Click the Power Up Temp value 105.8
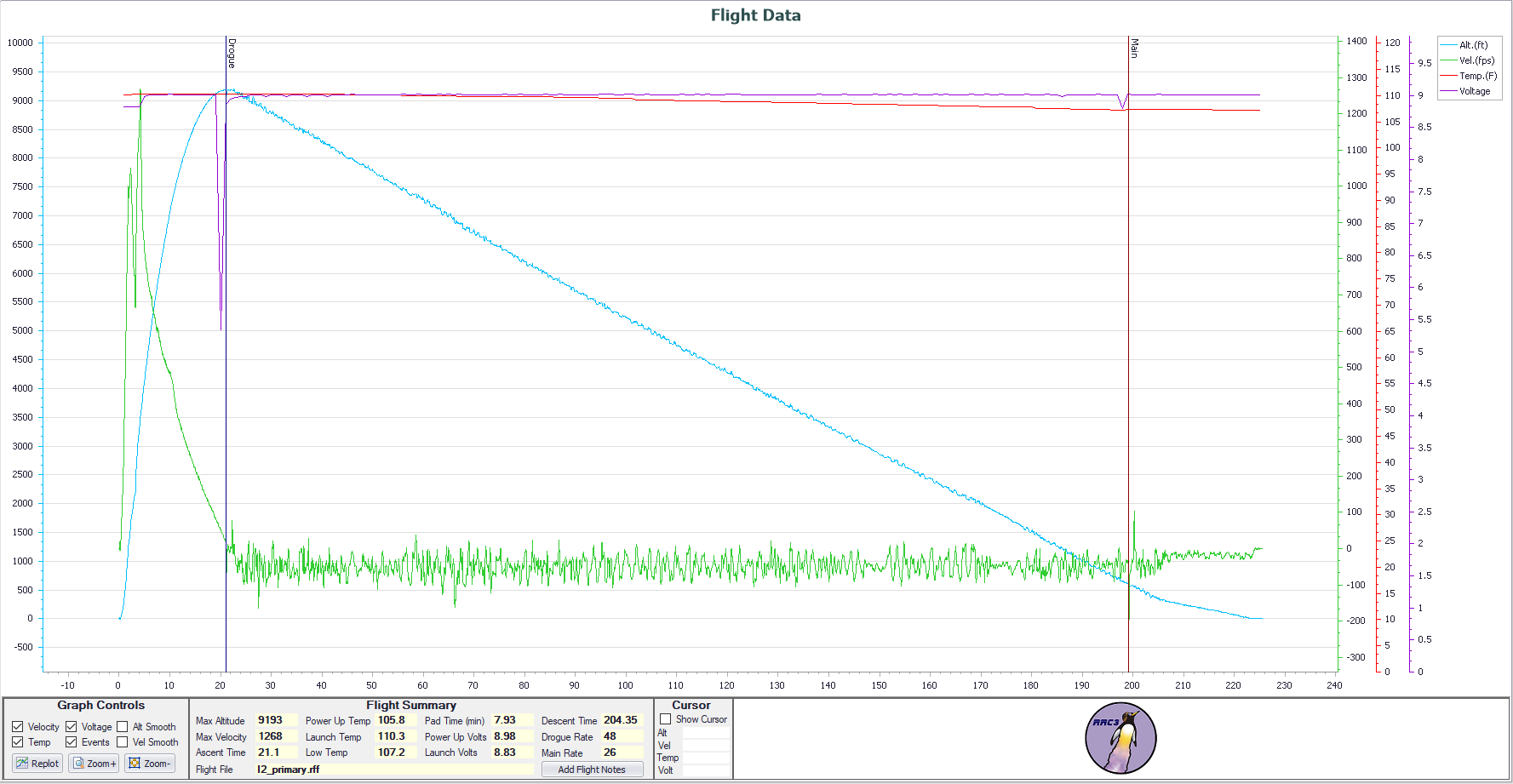Viewport: 1513px width, 784px height. point(396,720)
